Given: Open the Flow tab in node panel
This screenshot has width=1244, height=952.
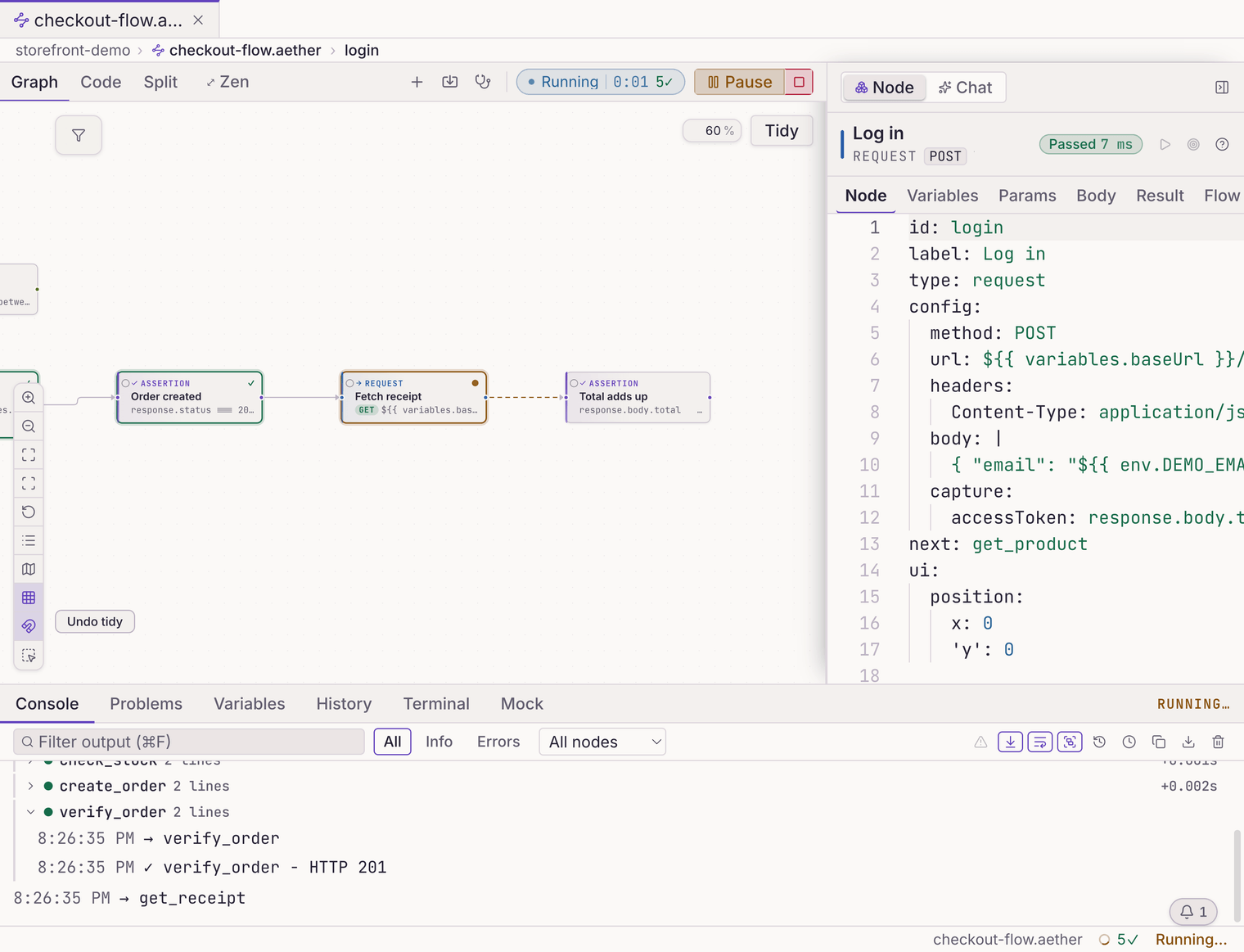Looking at the screenshot, I should (1222, 196).
